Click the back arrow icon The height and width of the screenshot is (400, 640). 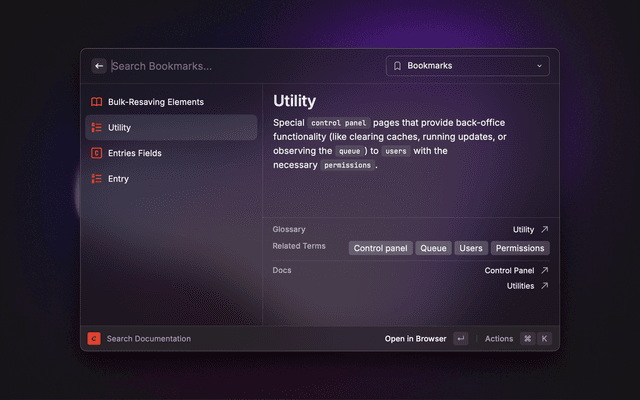click(99, 66)
